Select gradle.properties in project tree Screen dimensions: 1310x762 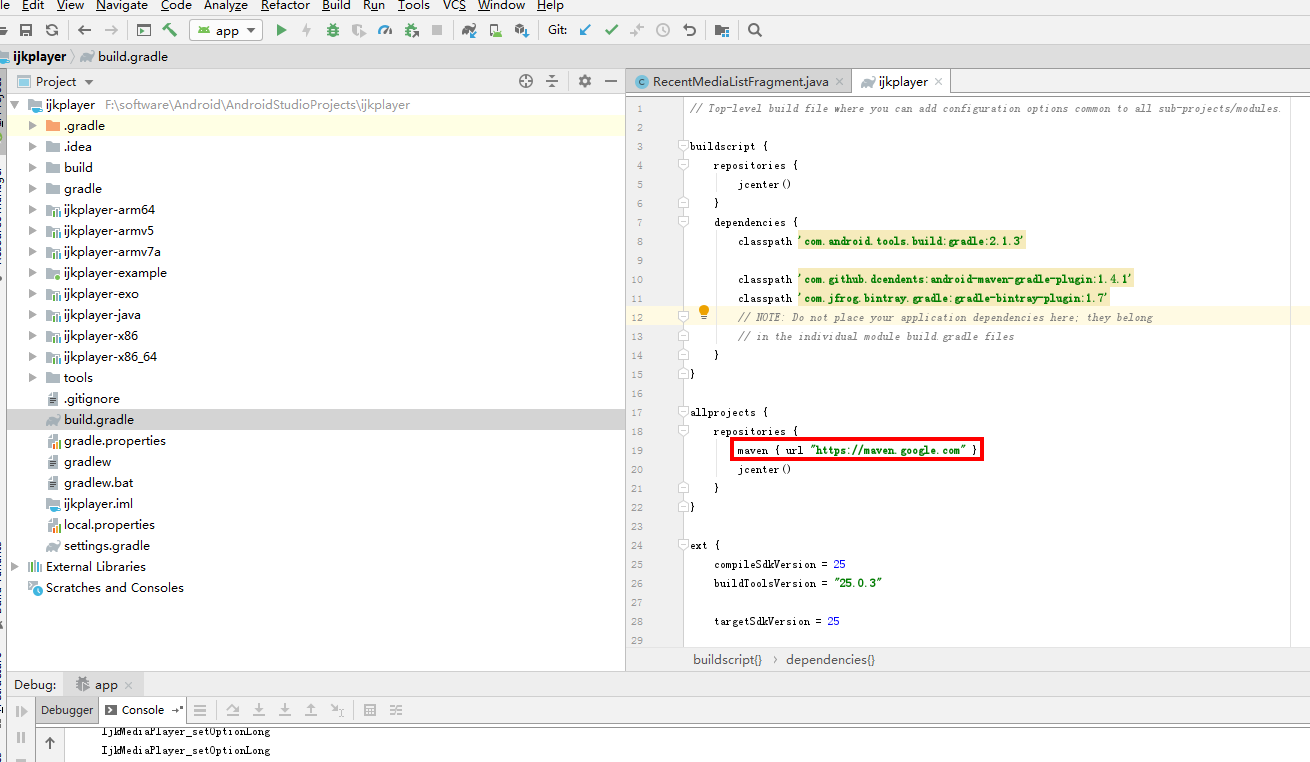click(x=115, y=441)
